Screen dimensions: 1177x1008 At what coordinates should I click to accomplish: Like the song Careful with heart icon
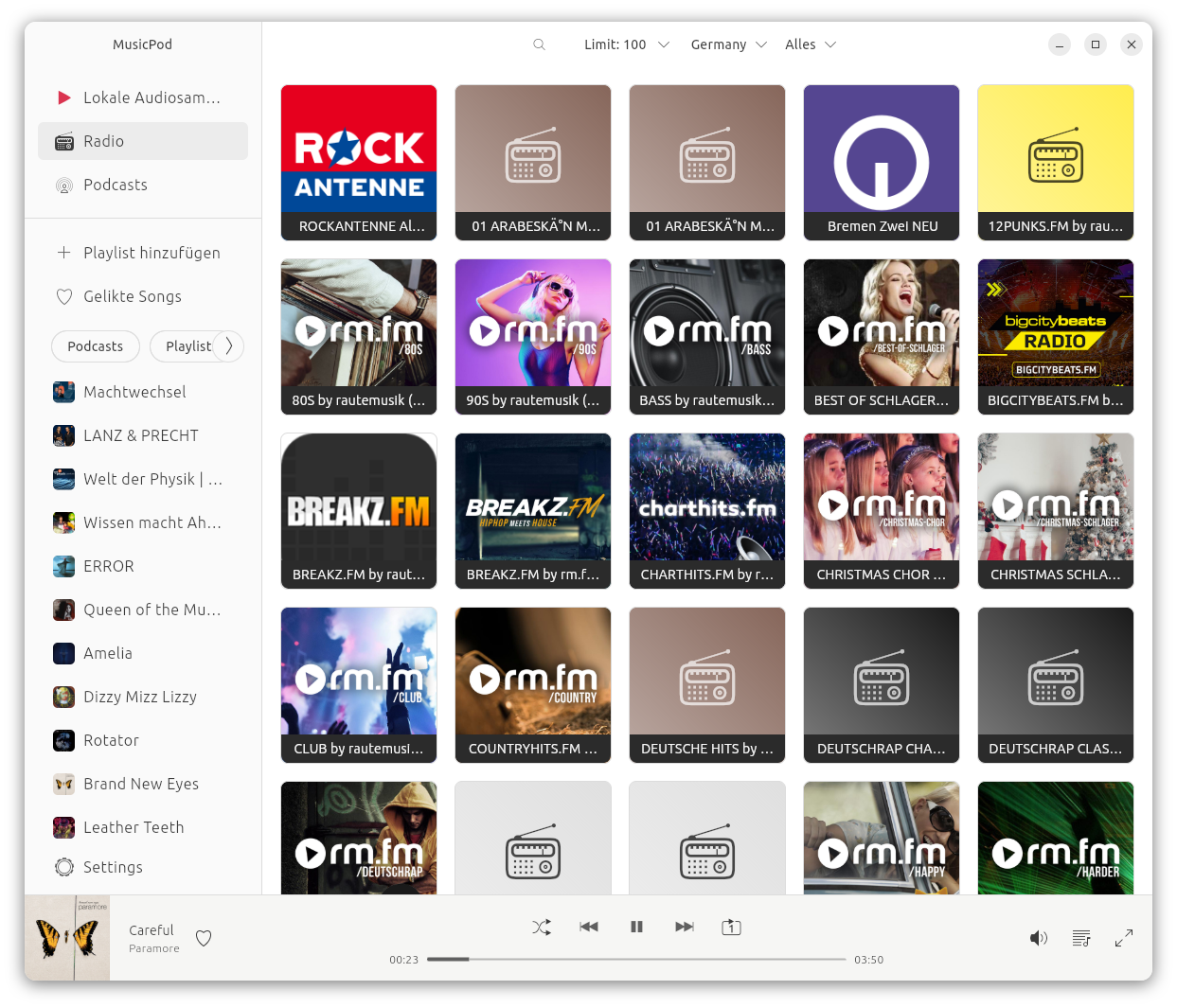click(204, 938)
